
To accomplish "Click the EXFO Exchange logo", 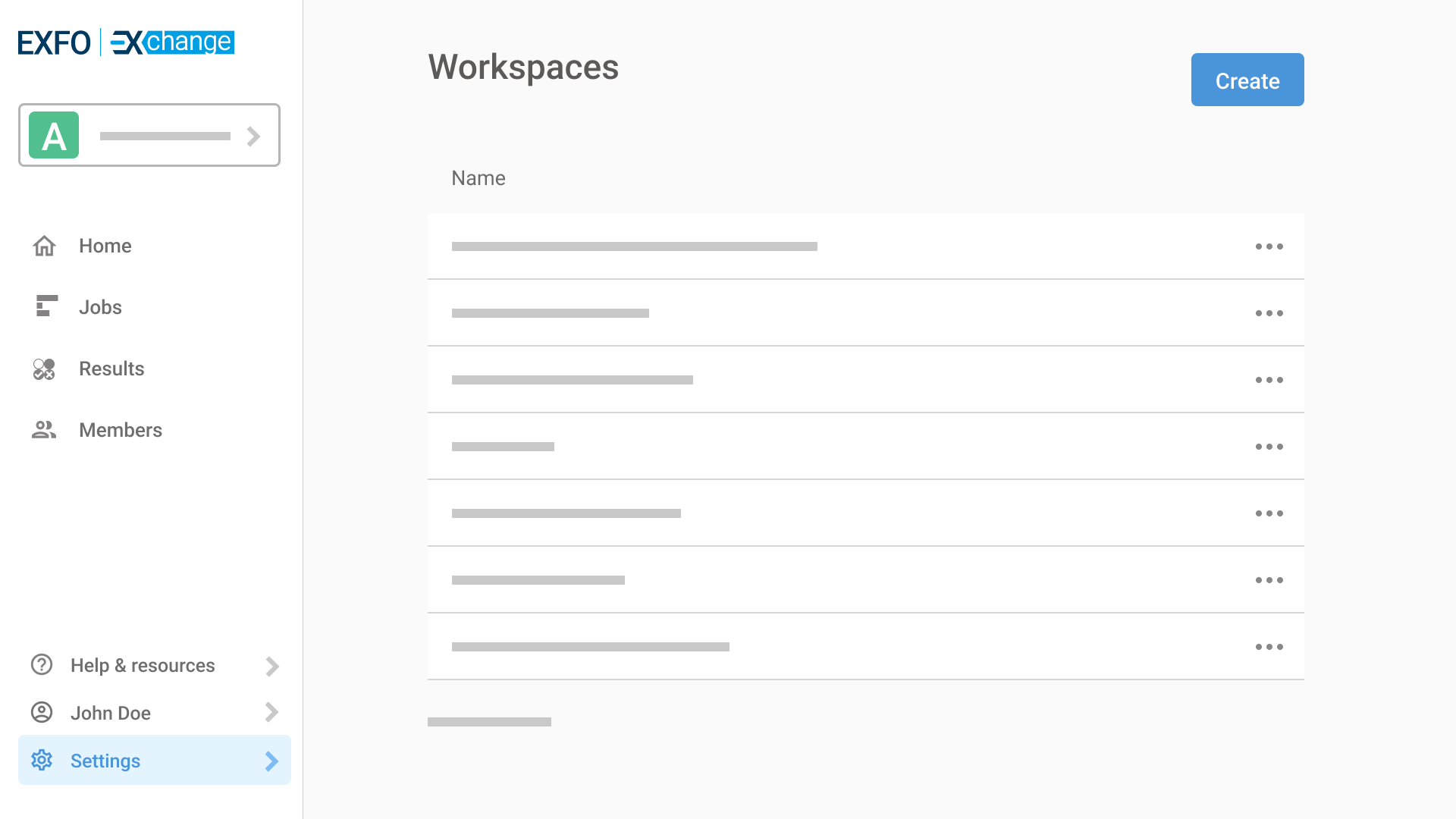I will (x=126, y=42).
